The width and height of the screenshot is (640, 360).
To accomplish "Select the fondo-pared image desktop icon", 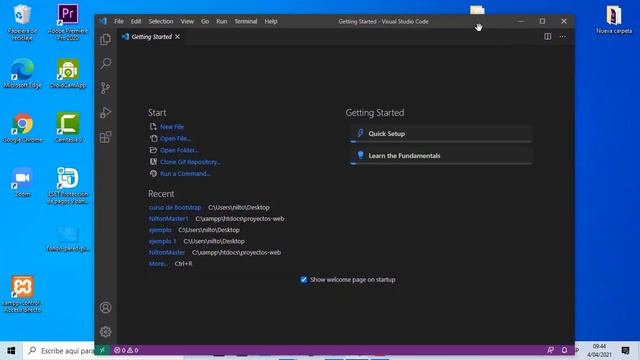I will [x=68, y=240].
